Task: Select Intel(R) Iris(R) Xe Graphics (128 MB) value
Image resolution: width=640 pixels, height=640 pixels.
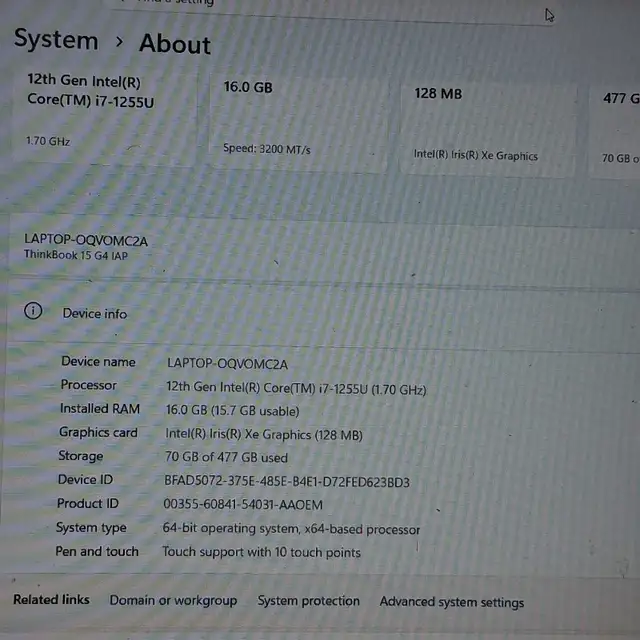Action: point(264,434)
